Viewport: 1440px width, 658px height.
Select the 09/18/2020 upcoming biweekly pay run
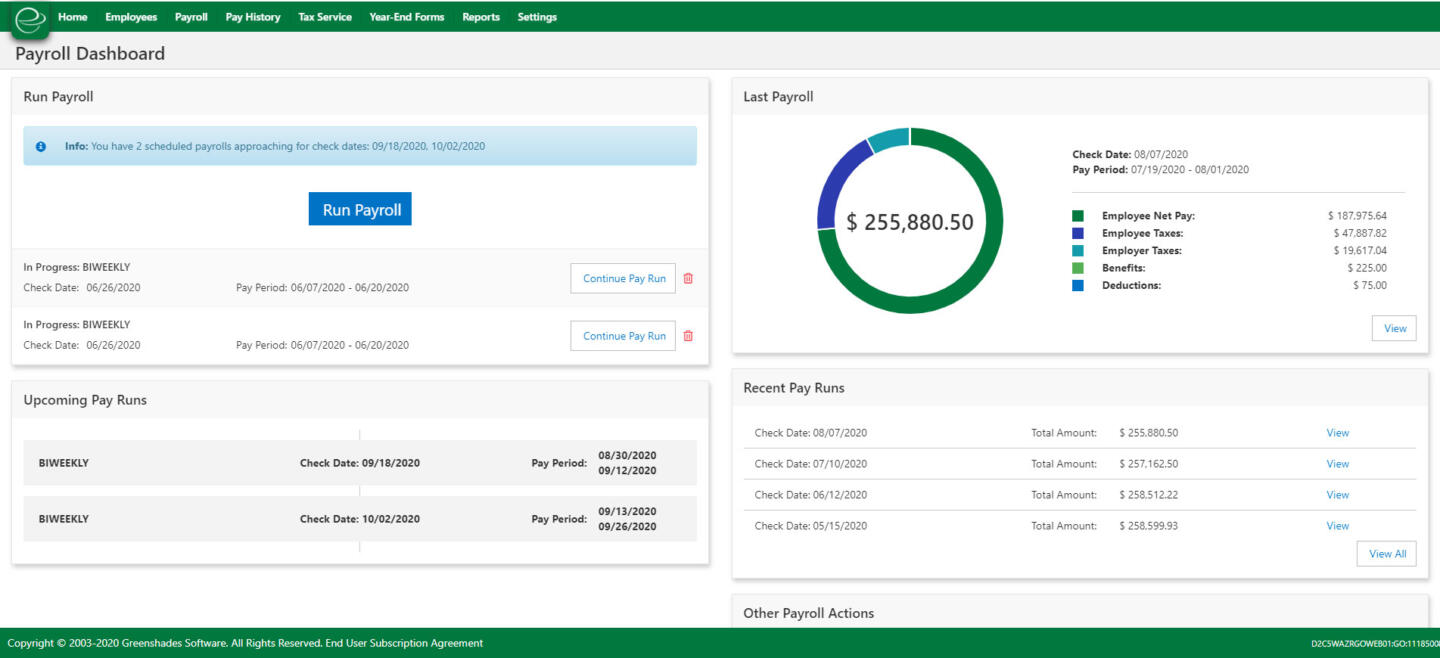pyautogui.click(x=360, y=463)
